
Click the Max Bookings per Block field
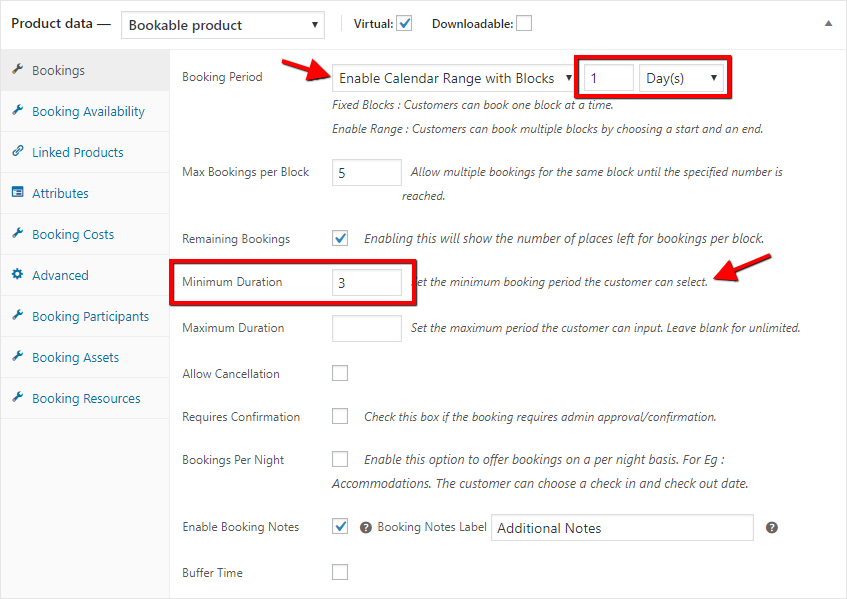(x=367, y=173)
